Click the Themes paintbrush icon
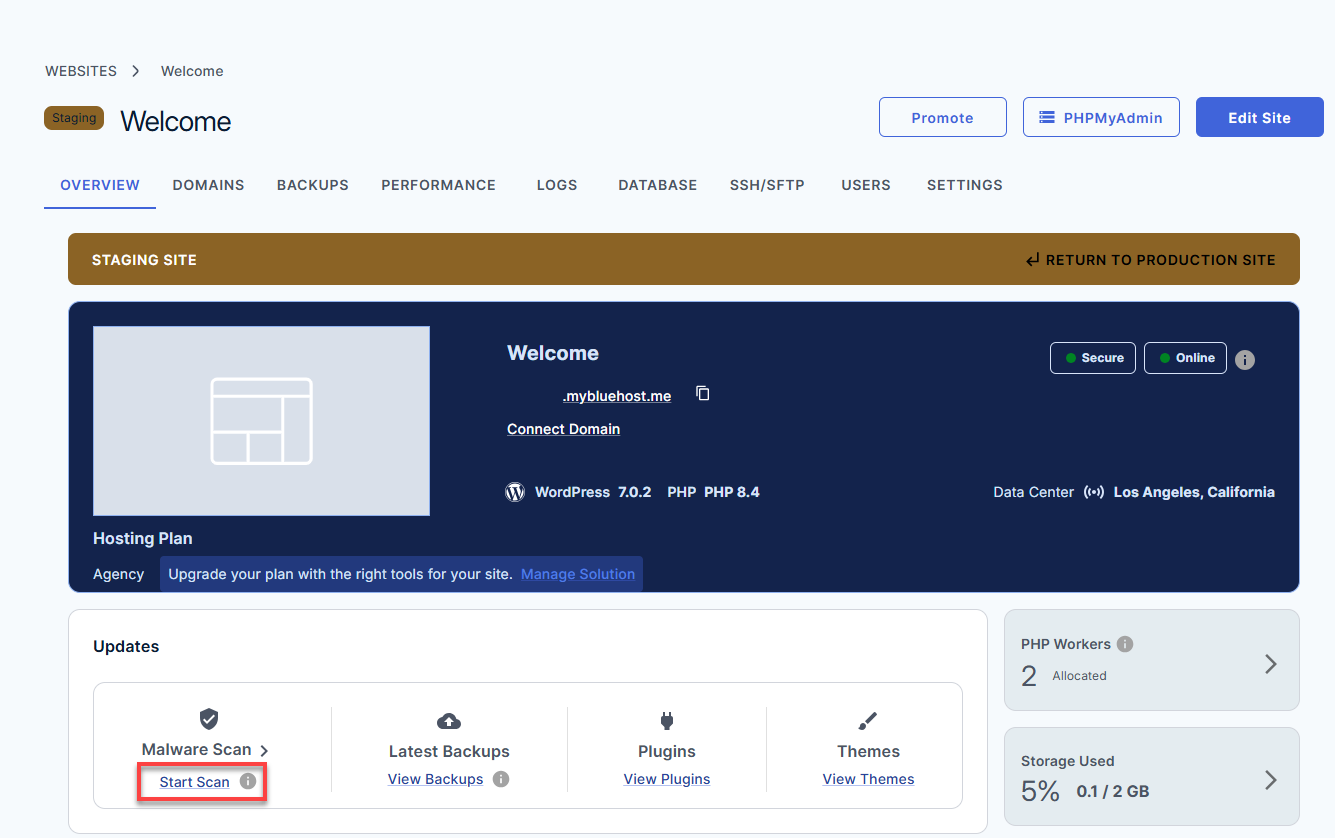This screenshot has height=838, width=1335. click(868, 721)
